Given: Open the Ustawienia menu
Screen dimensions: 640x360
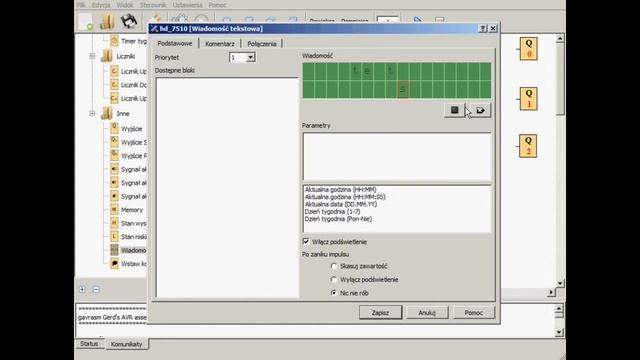Looking at the screenshot, I should coord(187,5).
